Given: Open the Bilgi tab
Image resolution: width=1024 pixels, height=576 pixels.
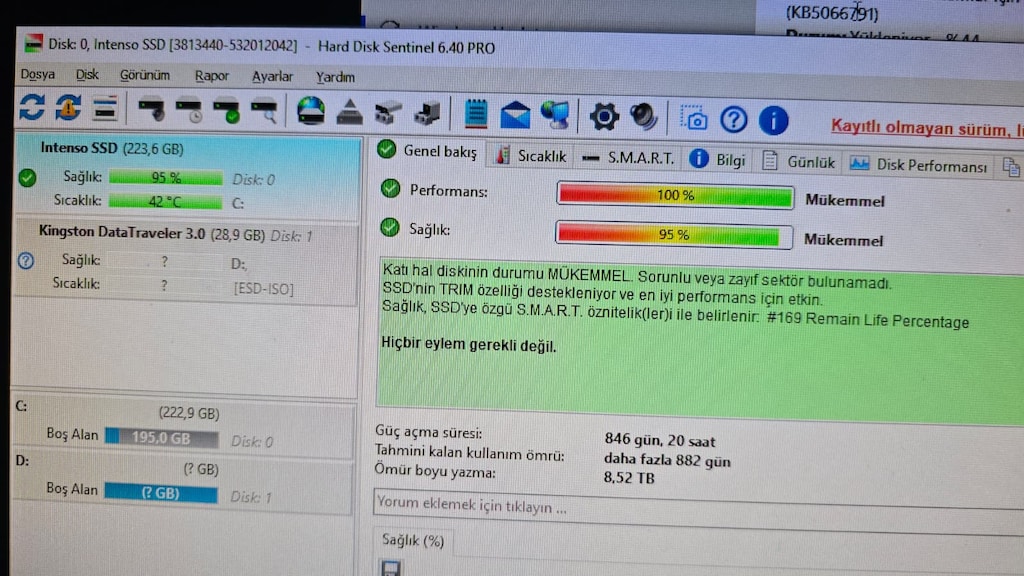Looking at the screenshot, I should click(717, 160).
